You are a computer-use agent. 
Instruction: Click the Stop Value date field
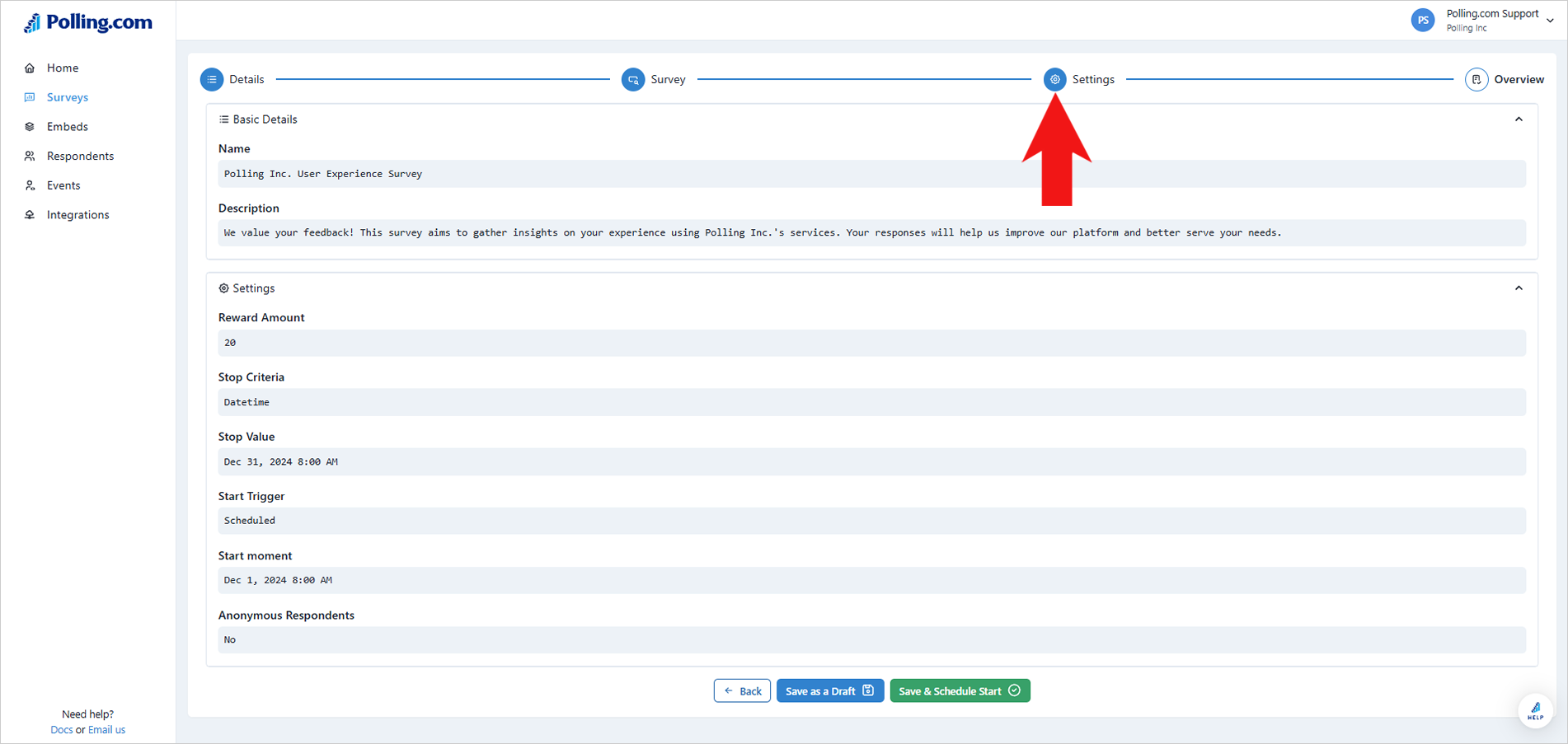pos(872,461)
